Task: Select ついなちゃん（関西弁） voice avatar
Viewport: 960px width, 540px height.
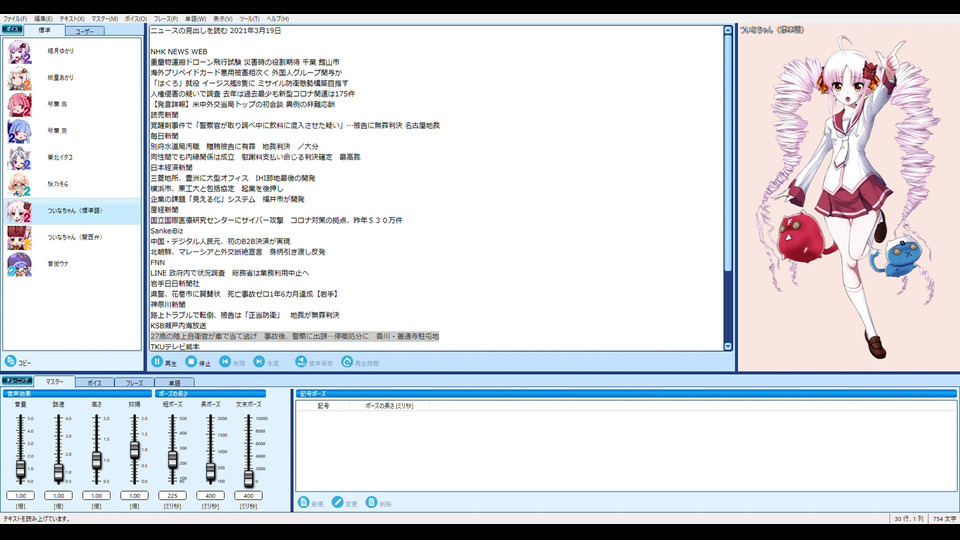Action: tap(20, 238)
